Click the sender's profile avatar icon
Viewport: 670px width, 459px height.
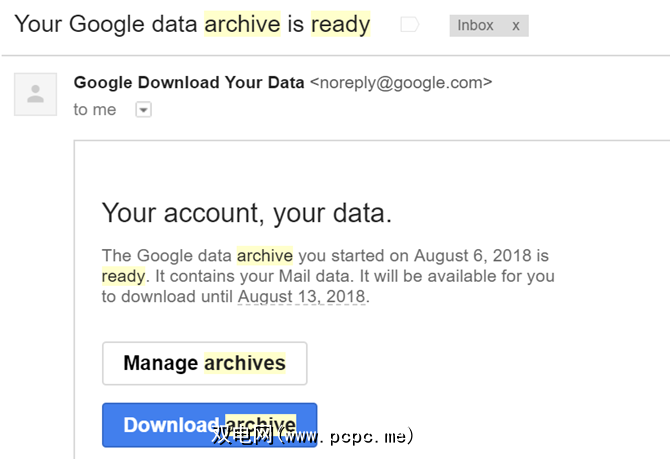click(x=35, y=94)
